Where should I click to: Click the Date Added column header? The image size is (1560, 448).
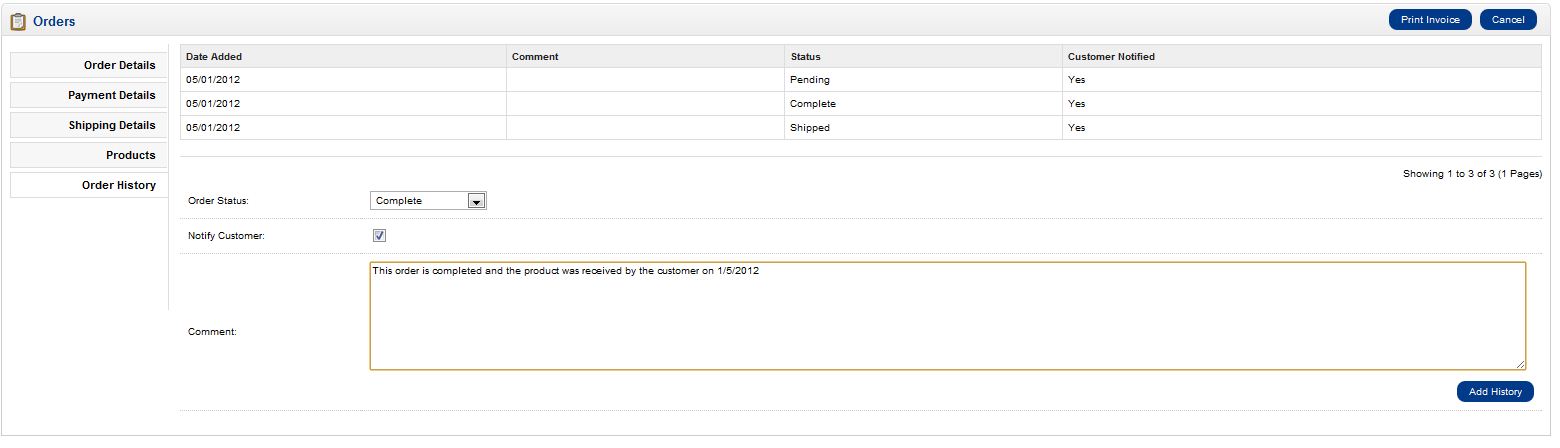click(x=214, y=57)
